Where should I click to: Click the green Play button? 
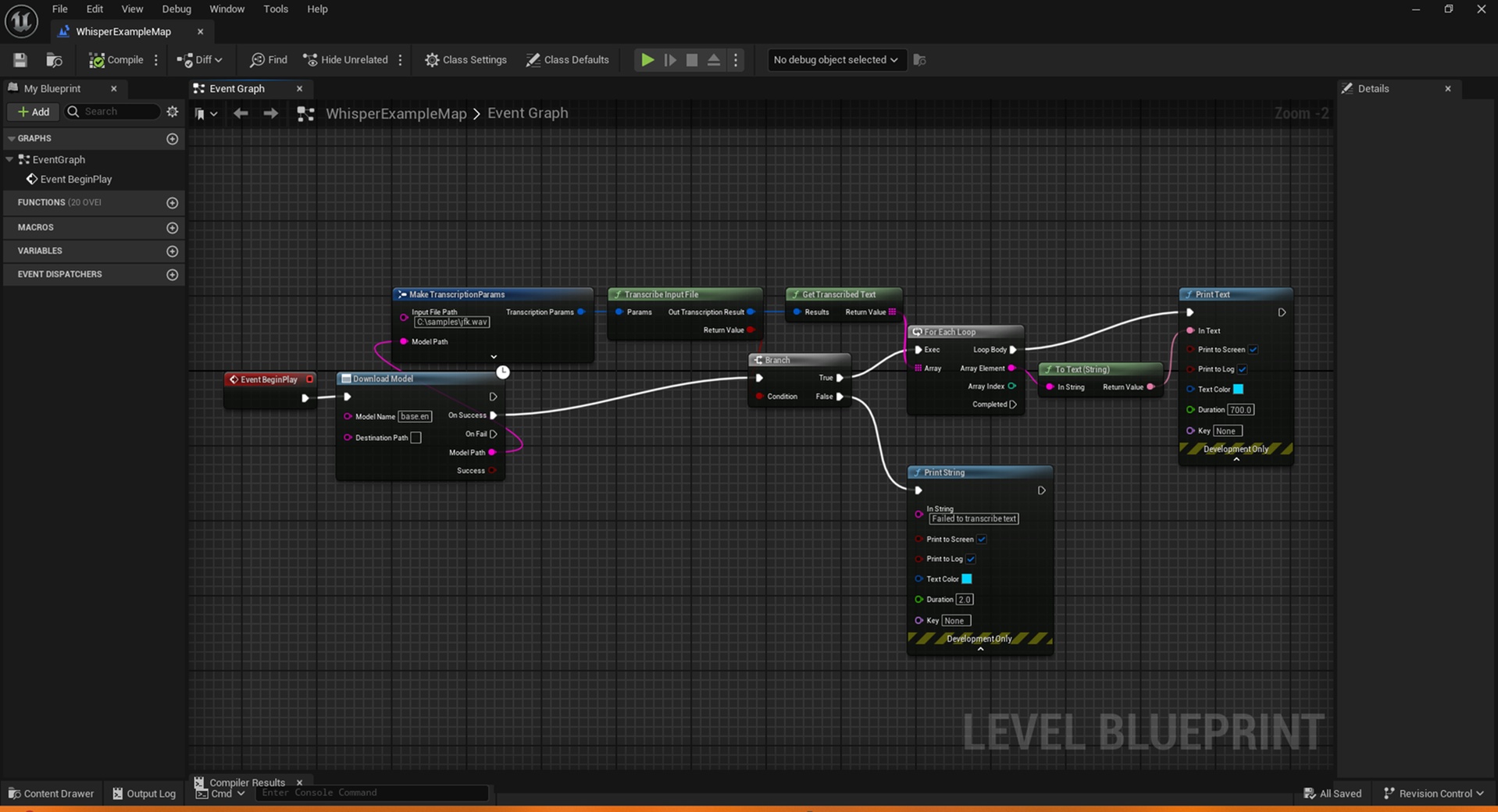click(x=647, y=60)
